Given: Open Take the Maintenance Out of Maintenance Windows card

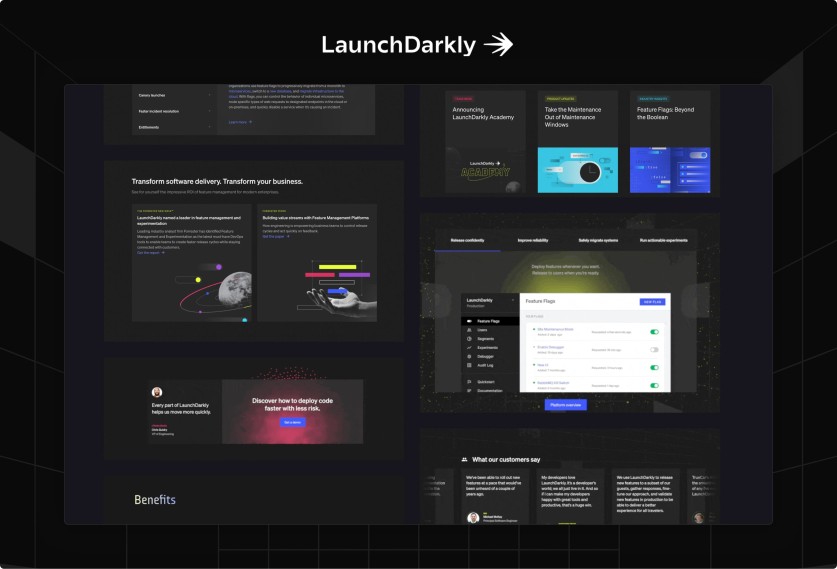Looking at the screenshot, I should [578, 141].
